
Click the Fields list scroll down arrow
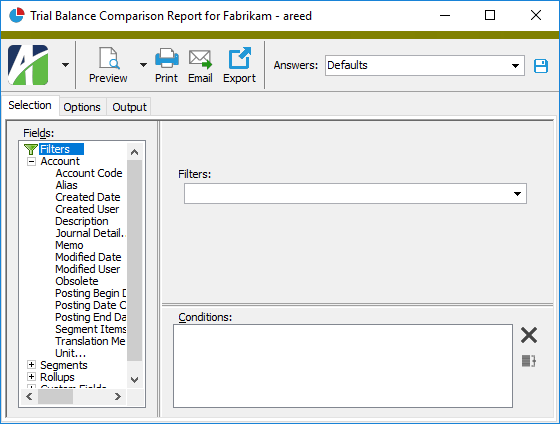pos(134,379)
